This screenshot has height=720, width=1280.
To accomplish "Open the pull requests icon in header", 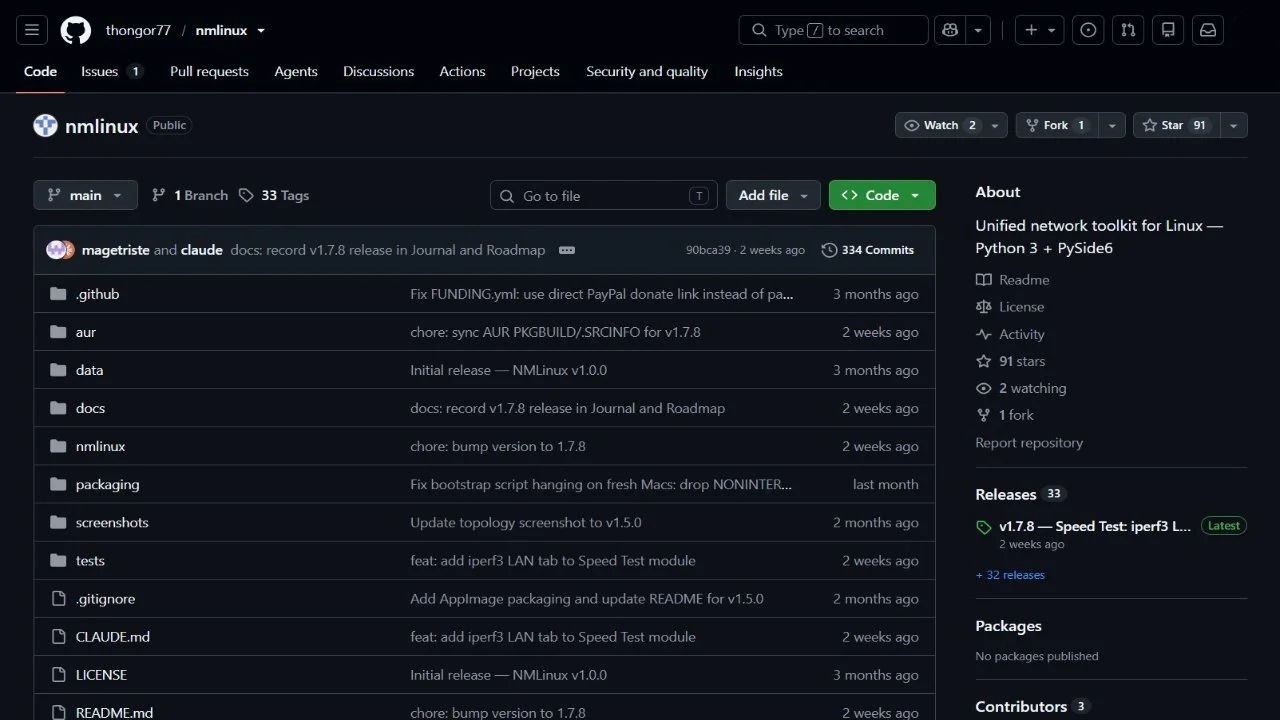I will pyautogui.click(x=1128, y=30).
